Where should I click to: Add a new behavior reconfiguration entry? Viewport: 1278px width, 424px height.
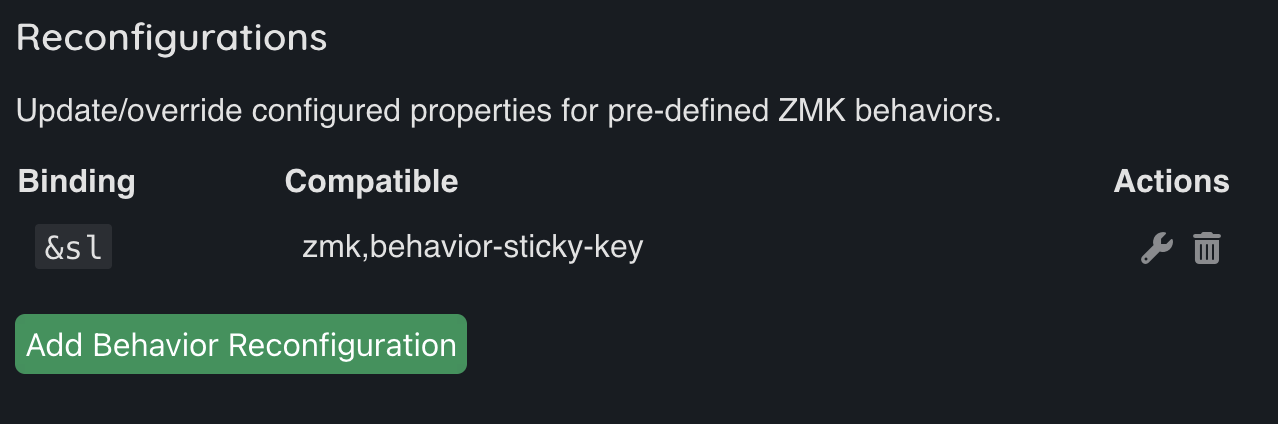pos(241,344)
